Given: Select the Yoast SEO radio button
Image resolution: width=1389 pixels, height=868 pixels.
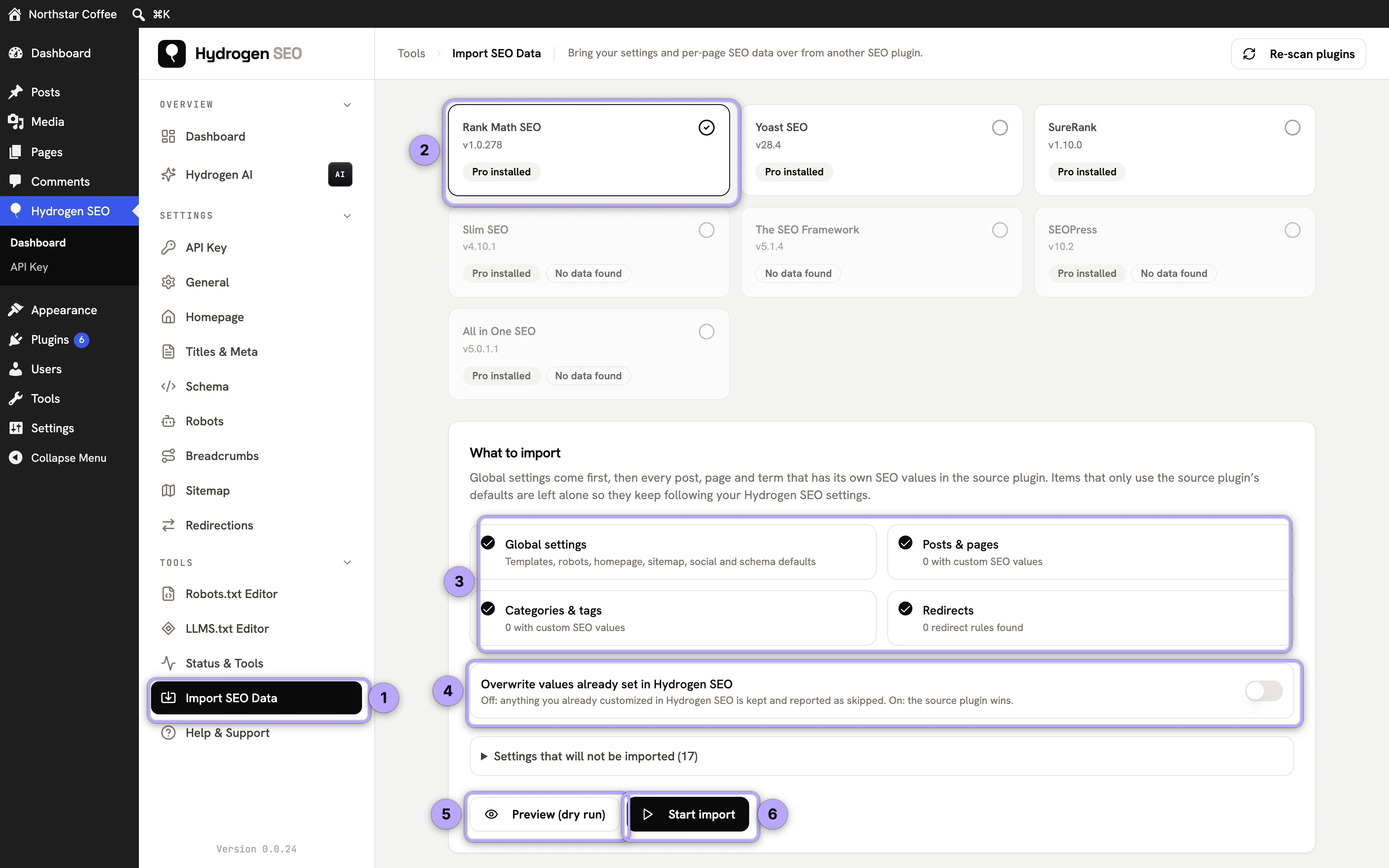Looking at the screenshot, I should tap(1000, 128).
